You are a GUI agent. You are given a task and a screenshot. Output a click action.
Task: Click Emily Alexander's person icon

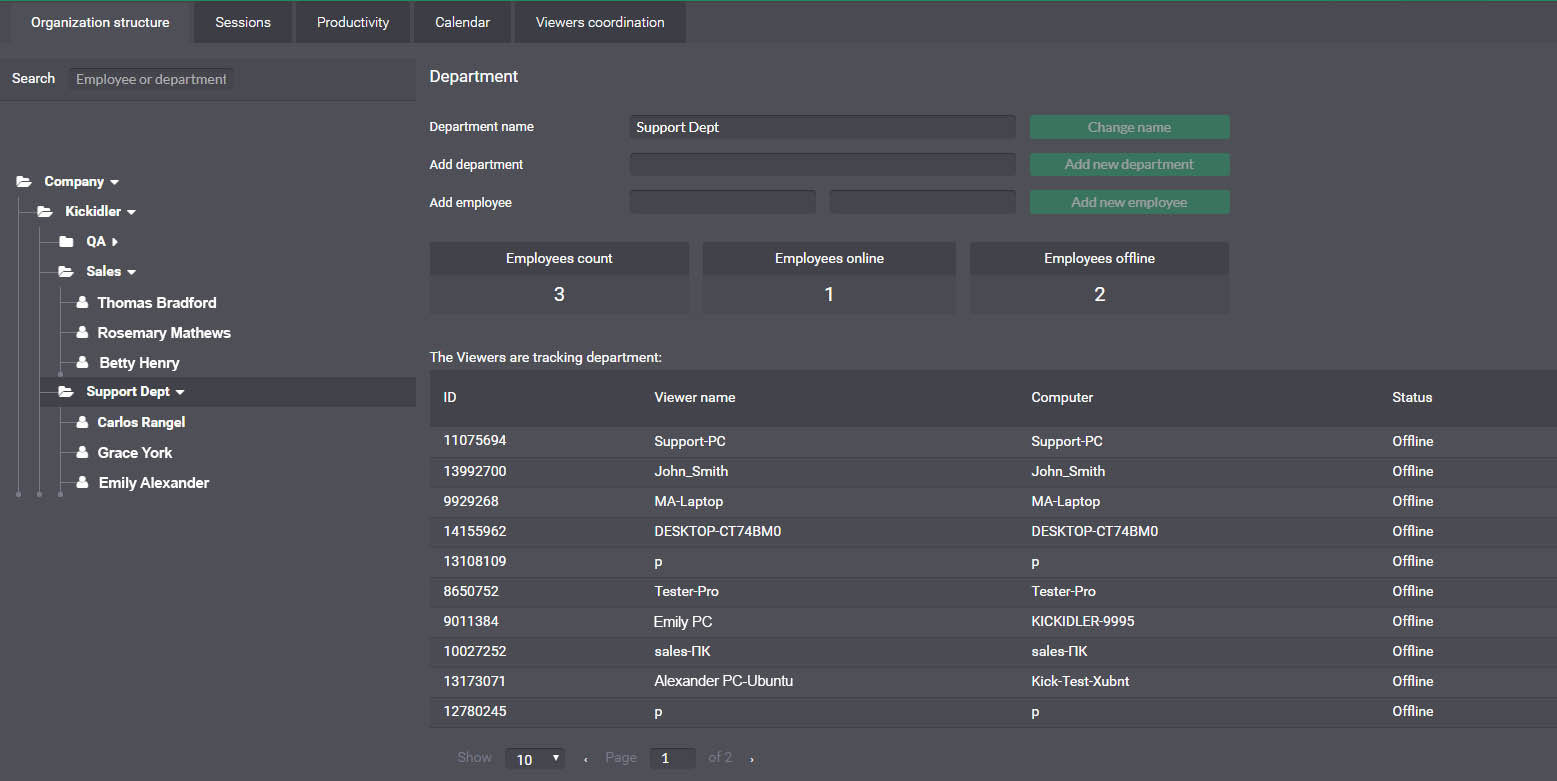pos(82,482)
